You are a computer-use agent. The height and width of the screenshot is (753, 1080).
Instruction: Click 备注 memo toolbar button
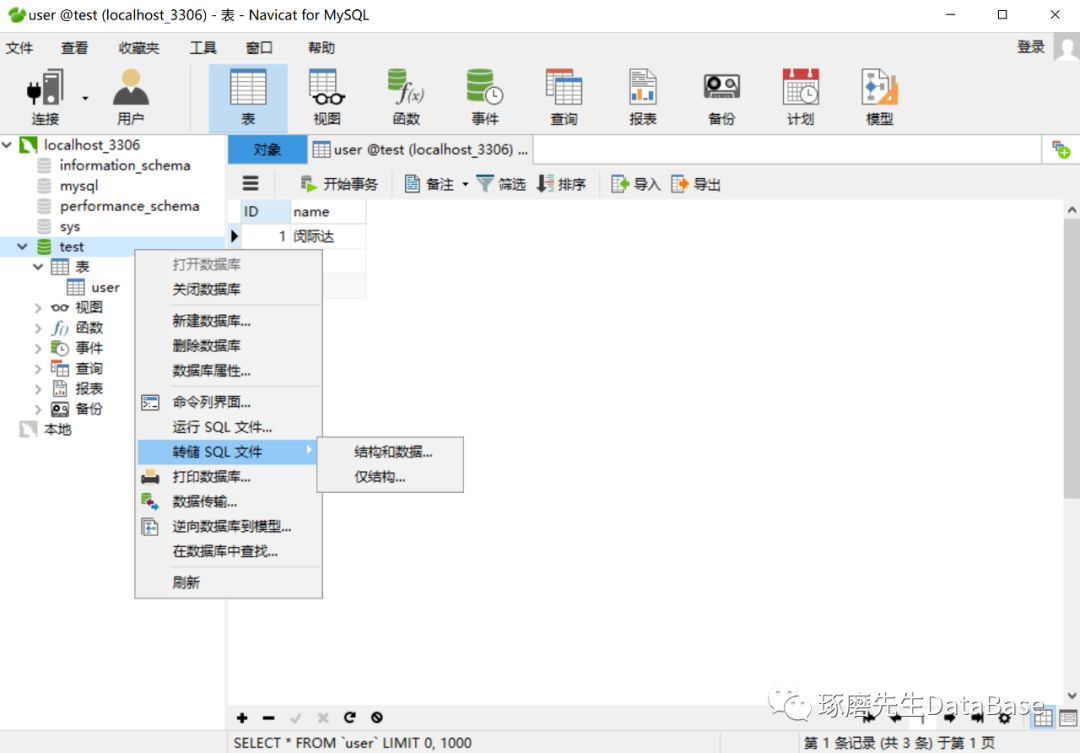pyautogui.click(x=429, y=184)
